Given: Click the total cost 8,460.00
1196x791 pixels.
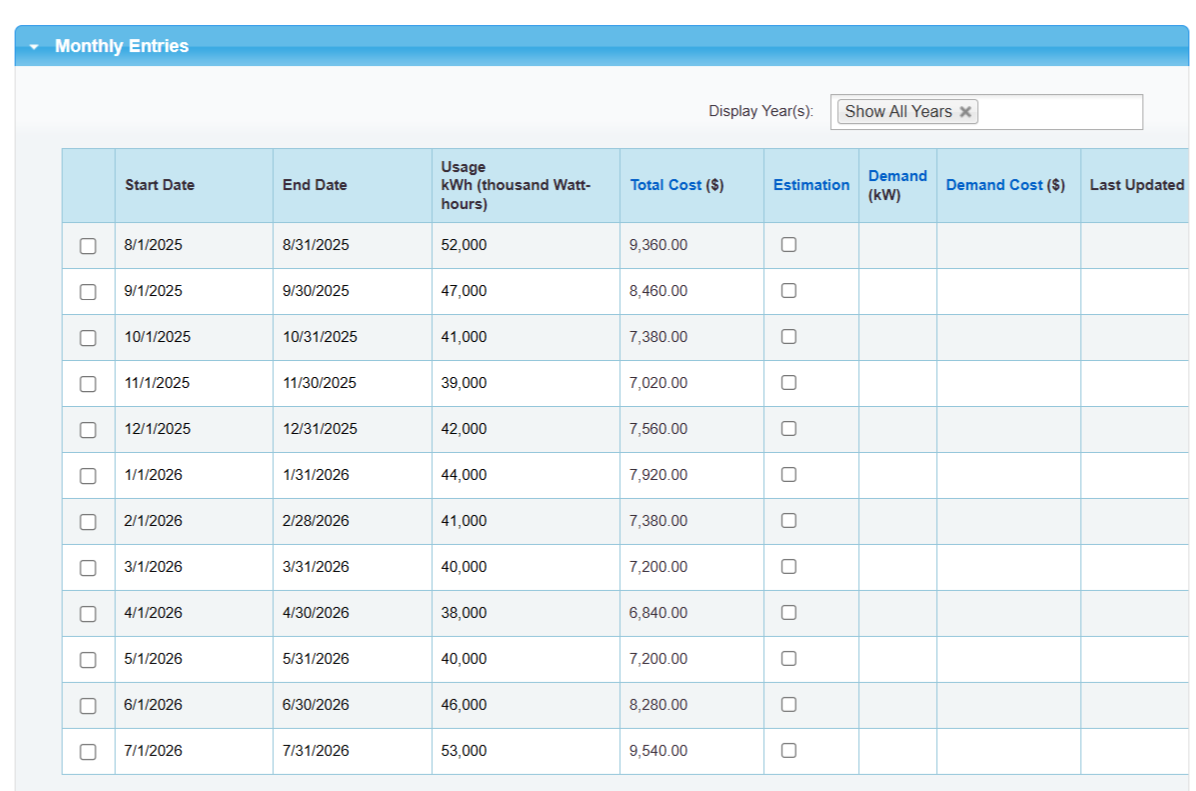Looking at the screenshot, I should pos(658,291).
